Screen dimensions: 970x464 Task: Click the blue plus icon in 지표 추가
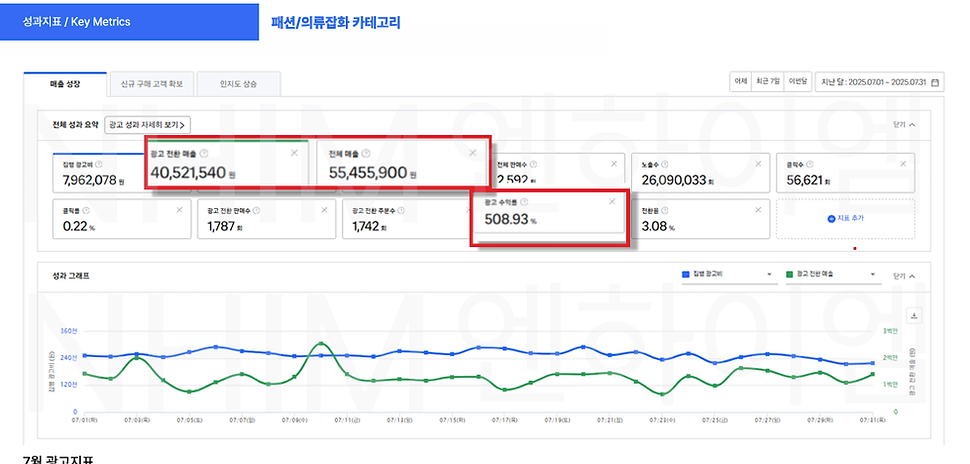[x=831, y=218]
